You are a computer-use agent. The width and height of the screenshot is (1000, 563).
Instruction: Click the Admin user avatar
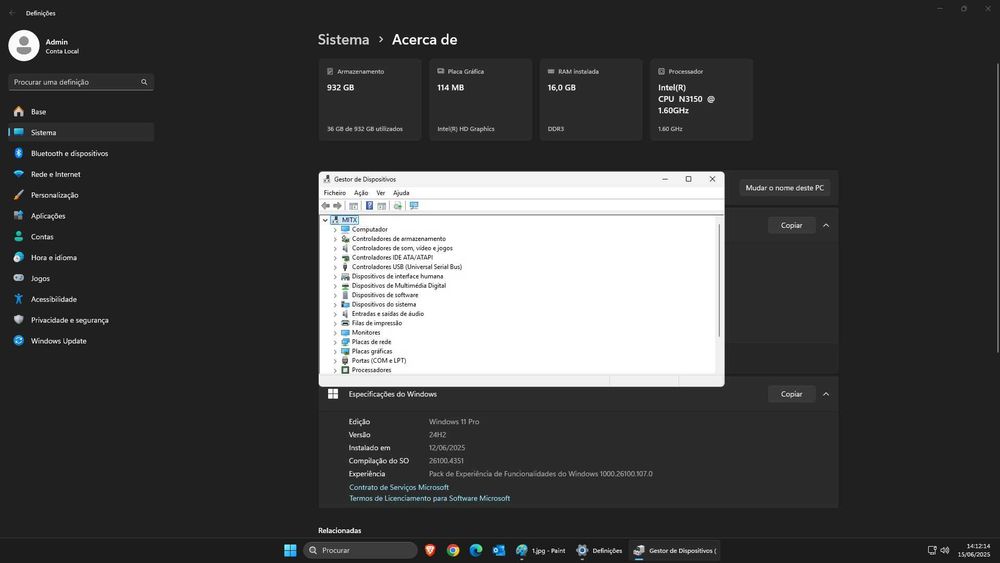click(x=24, y=46)
